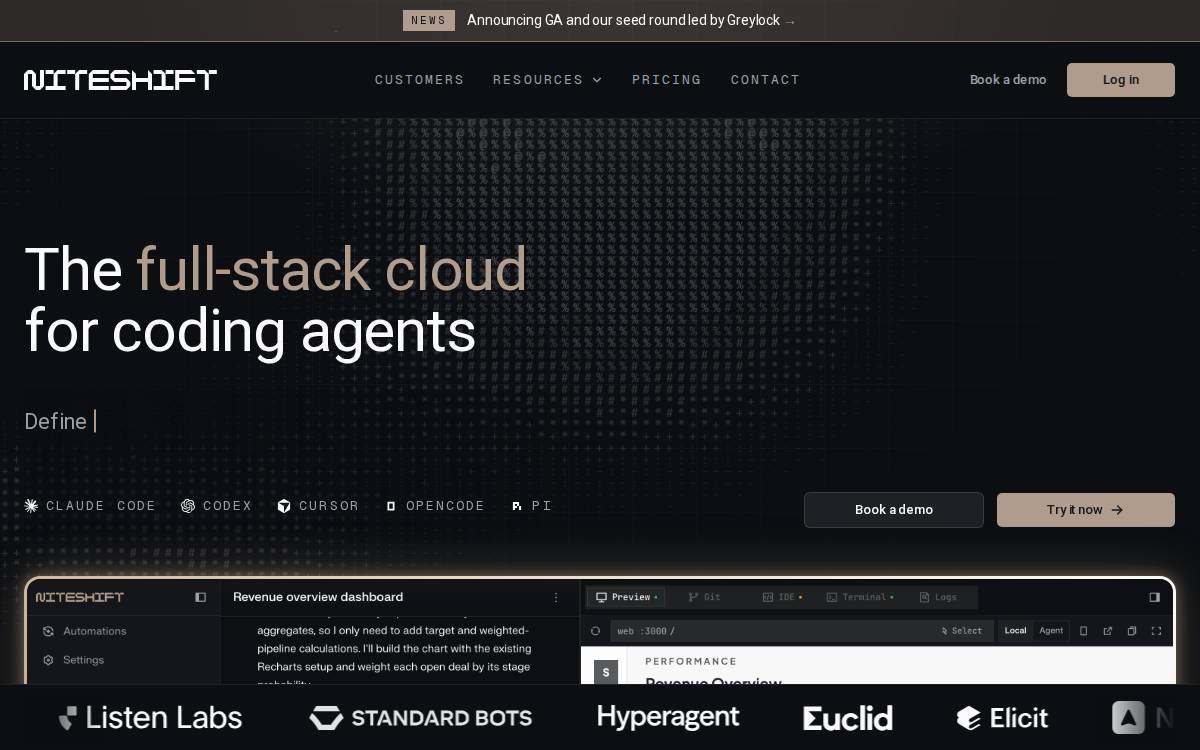Select the Local preview mode toggle
The image size is (1200, 750).
click(1015, 631)
